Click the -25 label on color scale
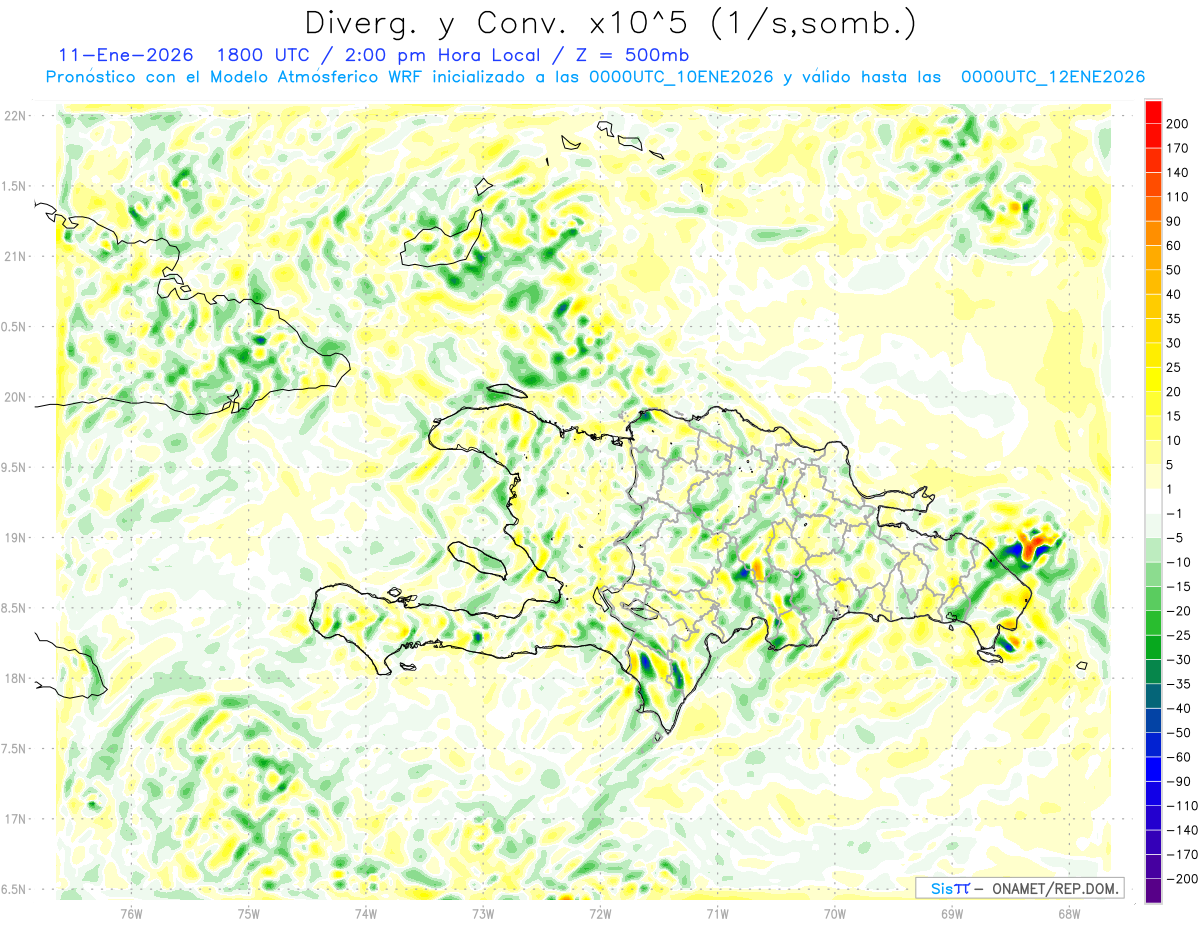The height and width of the screenshot is (927, 1200). pos(1181,635)
